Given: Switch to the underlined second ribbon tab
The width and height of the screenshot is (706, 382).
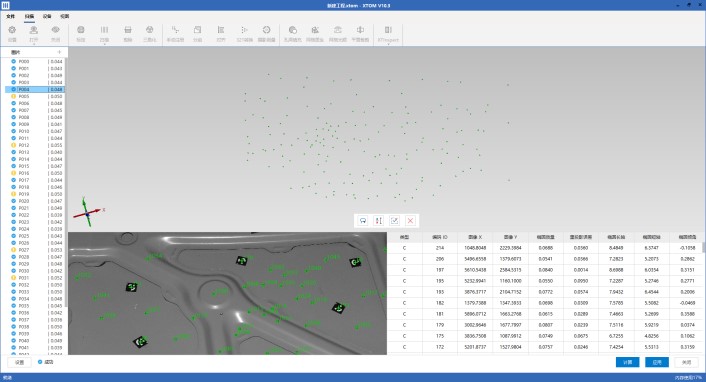Looking at the screenshot, I should coord(29,16).
